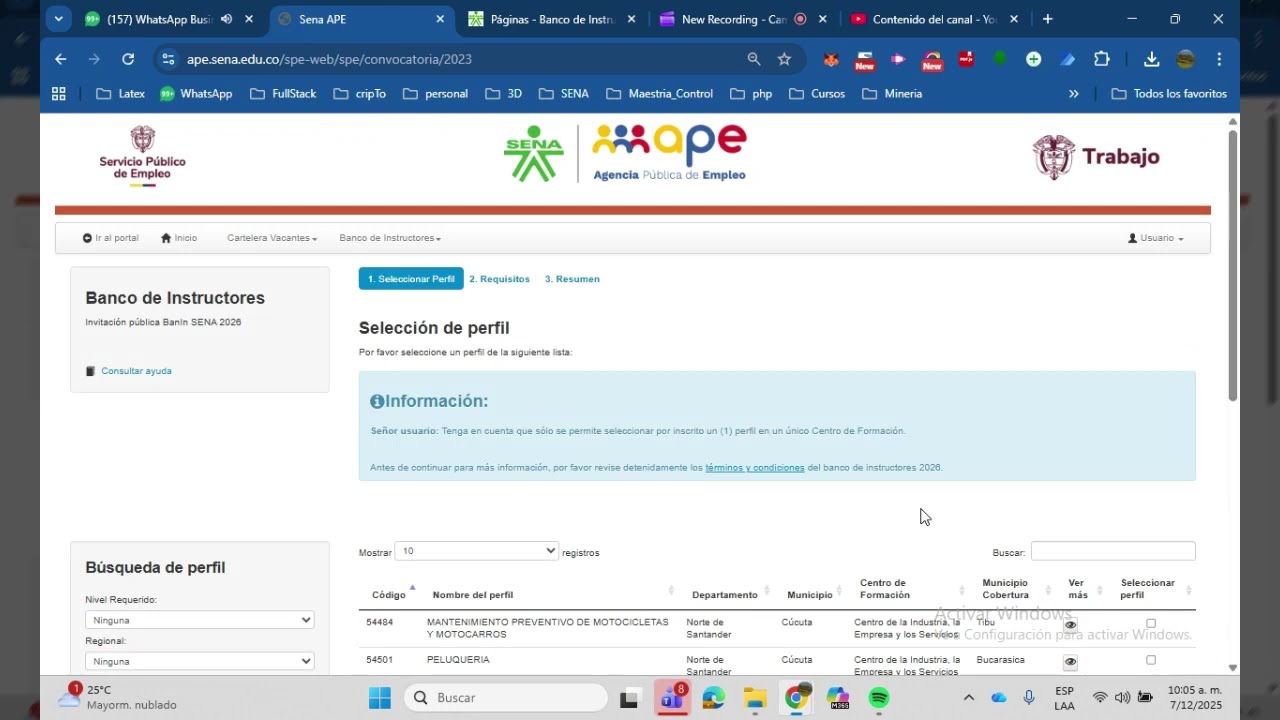Sort the table by Código column
The height and width of the screenshot is (720, 1280).
392,593
